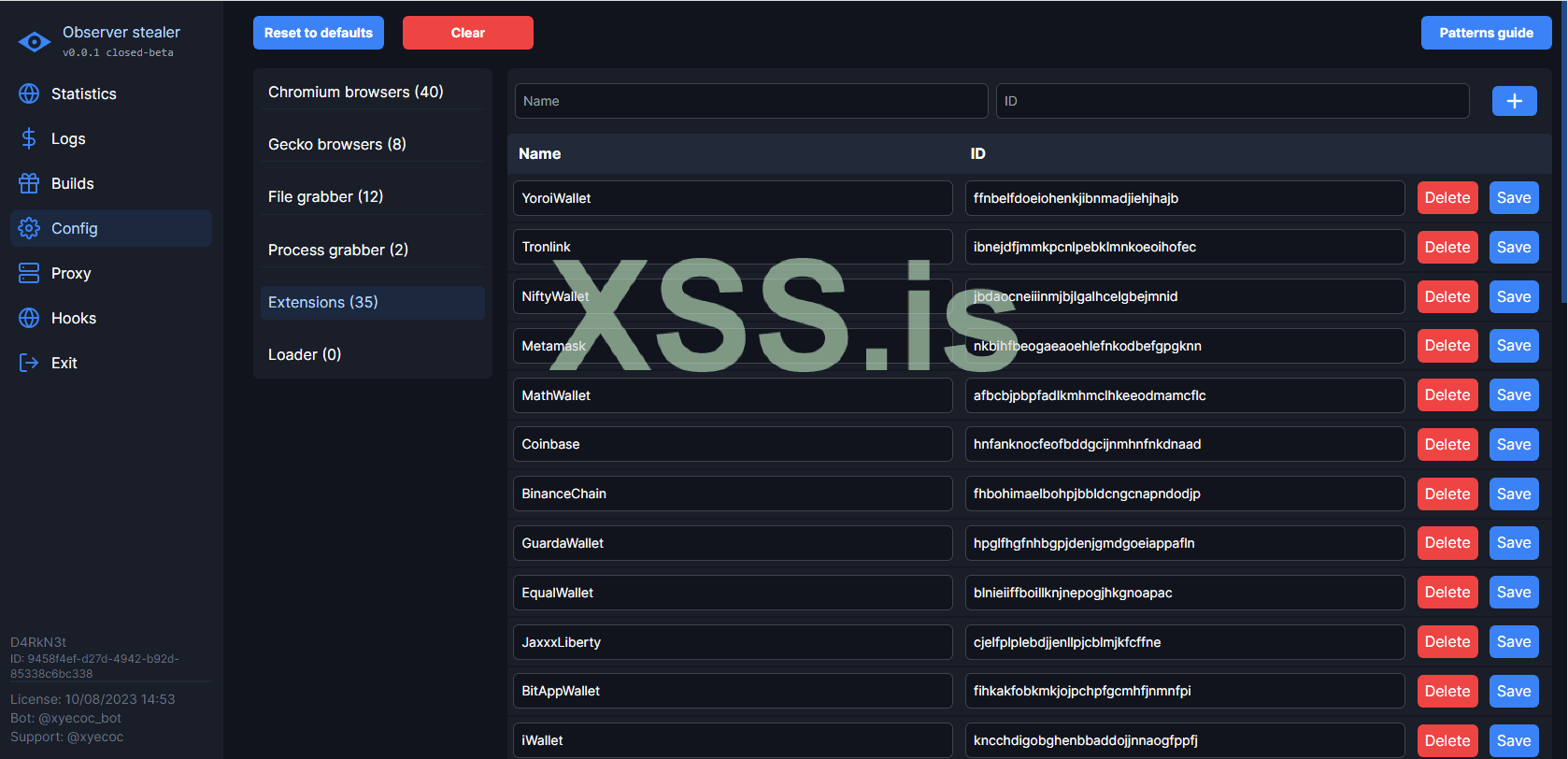Open Statistics via its globe icon

(x=29, y=93)
